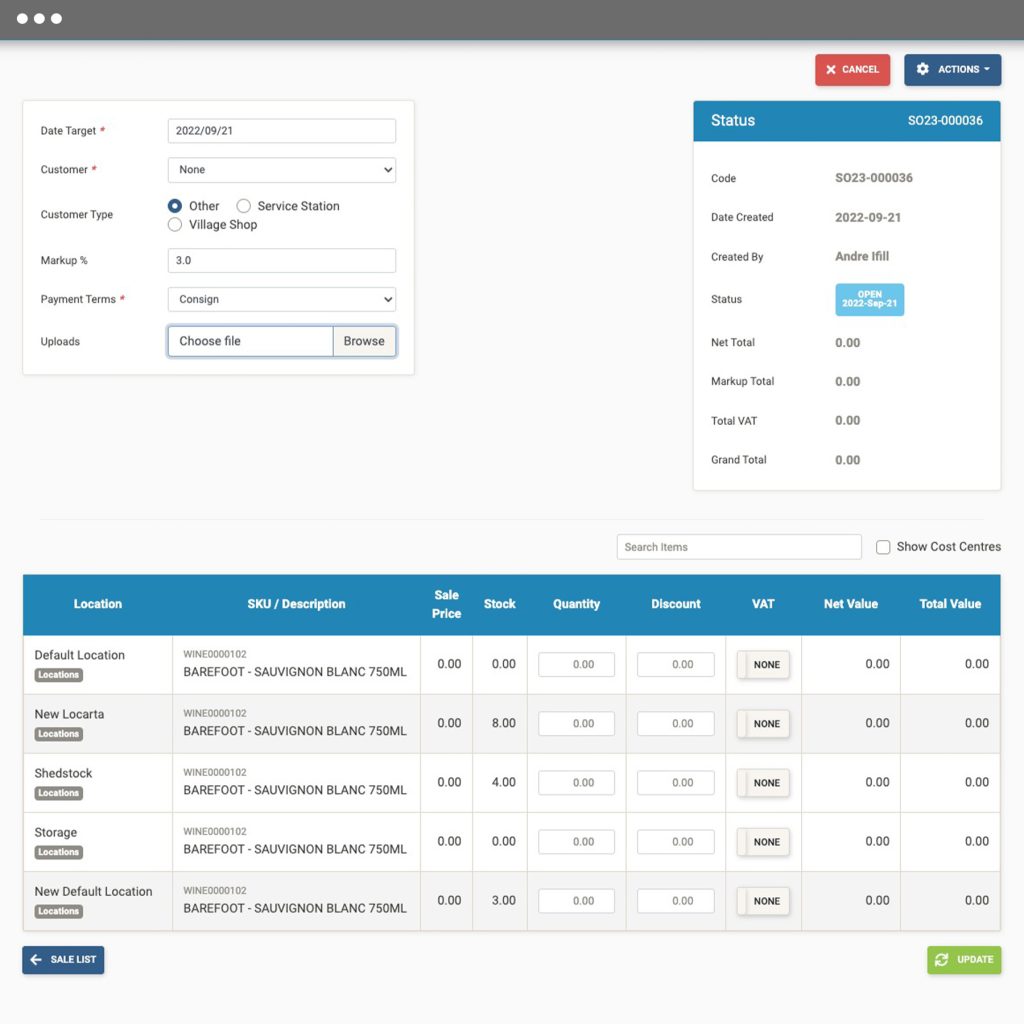
Task: Click BAREFOOT description in New Locarta row
Action: coord(295,731)
